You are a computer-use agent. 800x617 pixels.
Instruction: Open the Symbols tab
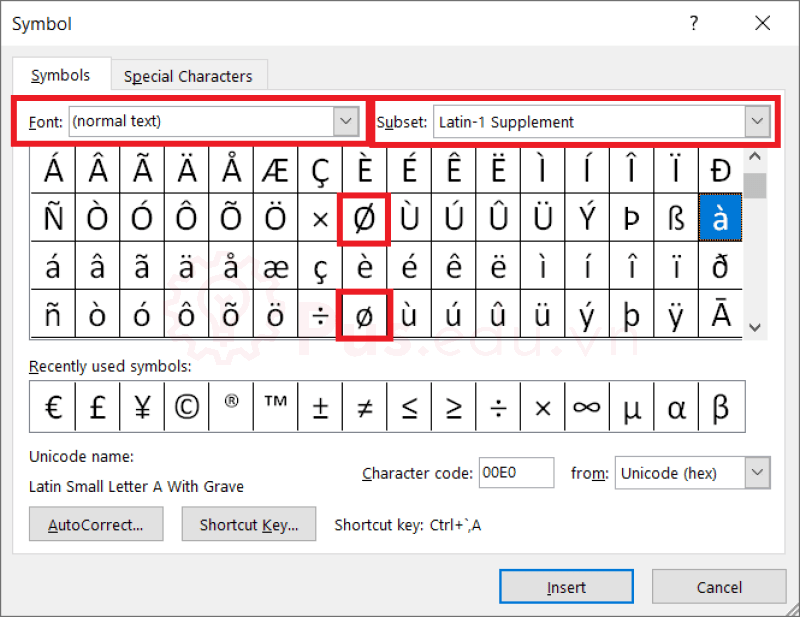tap(61, 76)
